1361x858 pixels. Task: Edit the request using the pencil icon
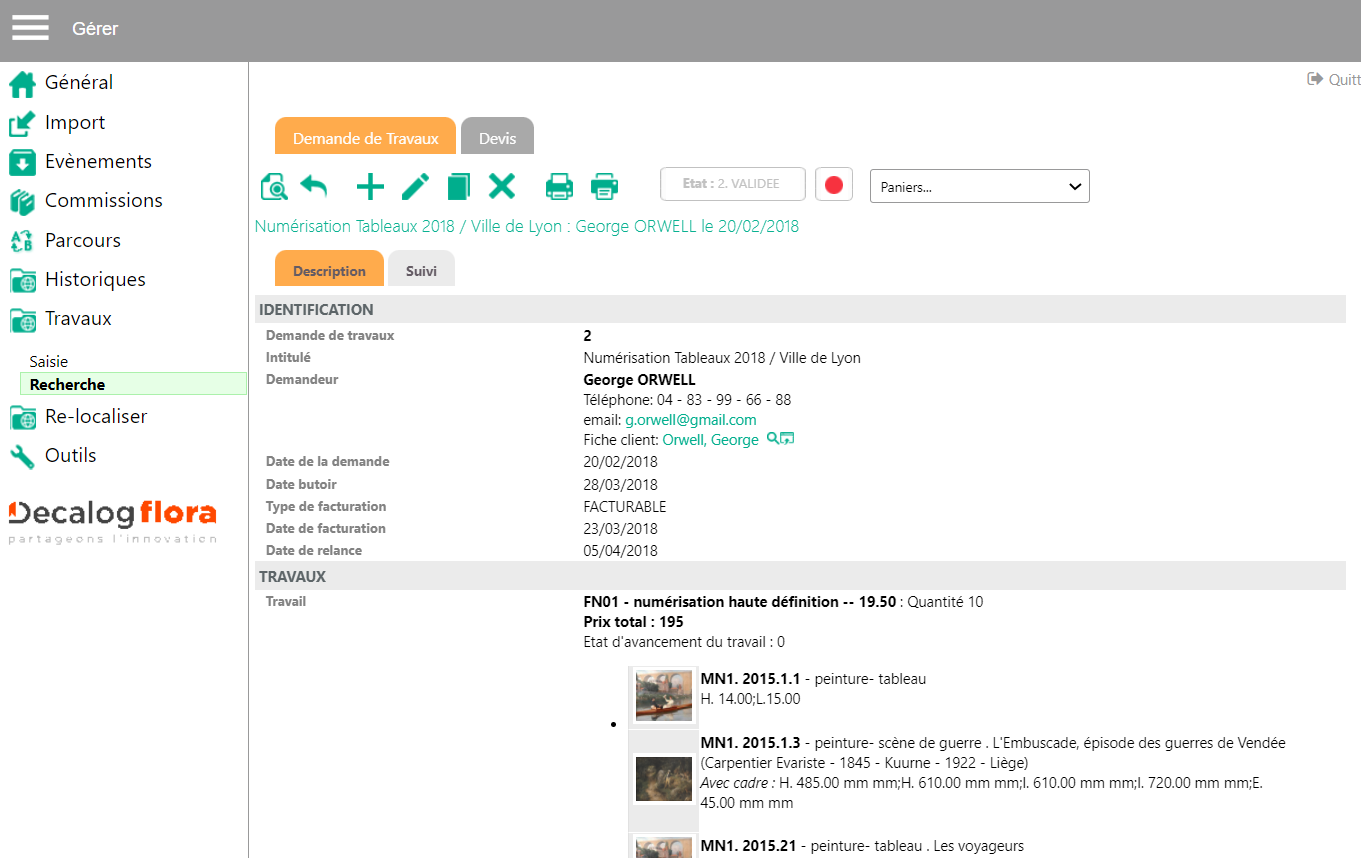point(415,187)
